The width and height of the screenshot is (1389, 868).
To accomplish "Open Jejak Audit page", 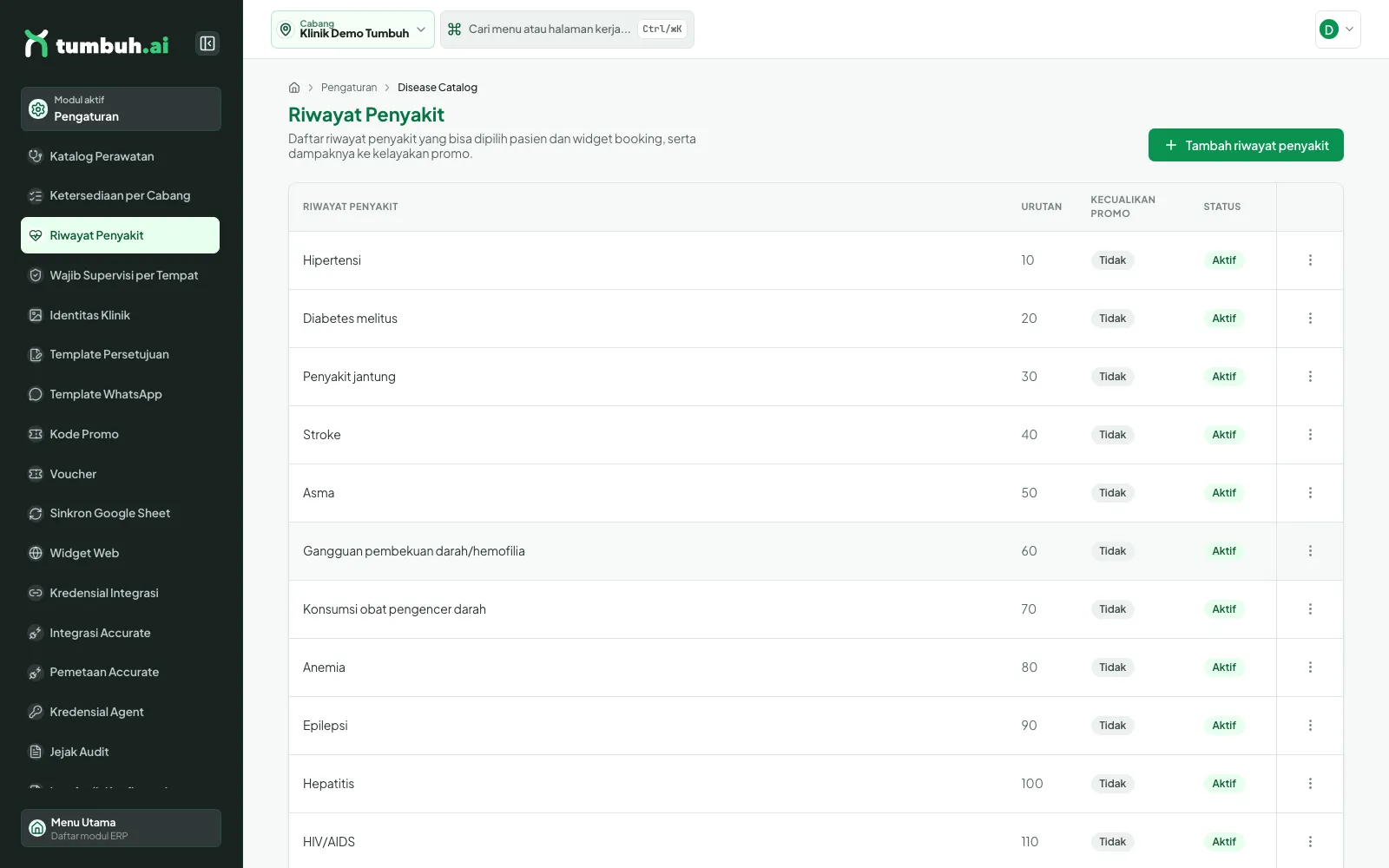I will point(120,752).
